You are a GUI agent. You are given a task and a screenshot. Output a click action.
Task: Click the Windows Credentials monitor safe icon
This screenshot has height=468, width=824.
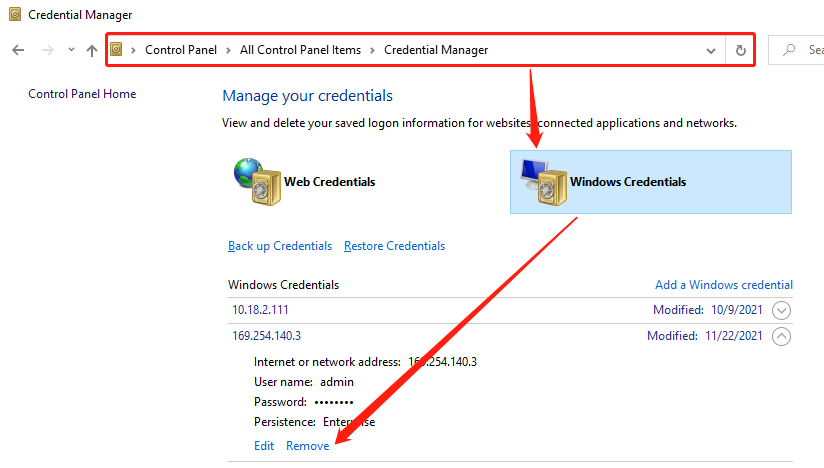(543, 181)
